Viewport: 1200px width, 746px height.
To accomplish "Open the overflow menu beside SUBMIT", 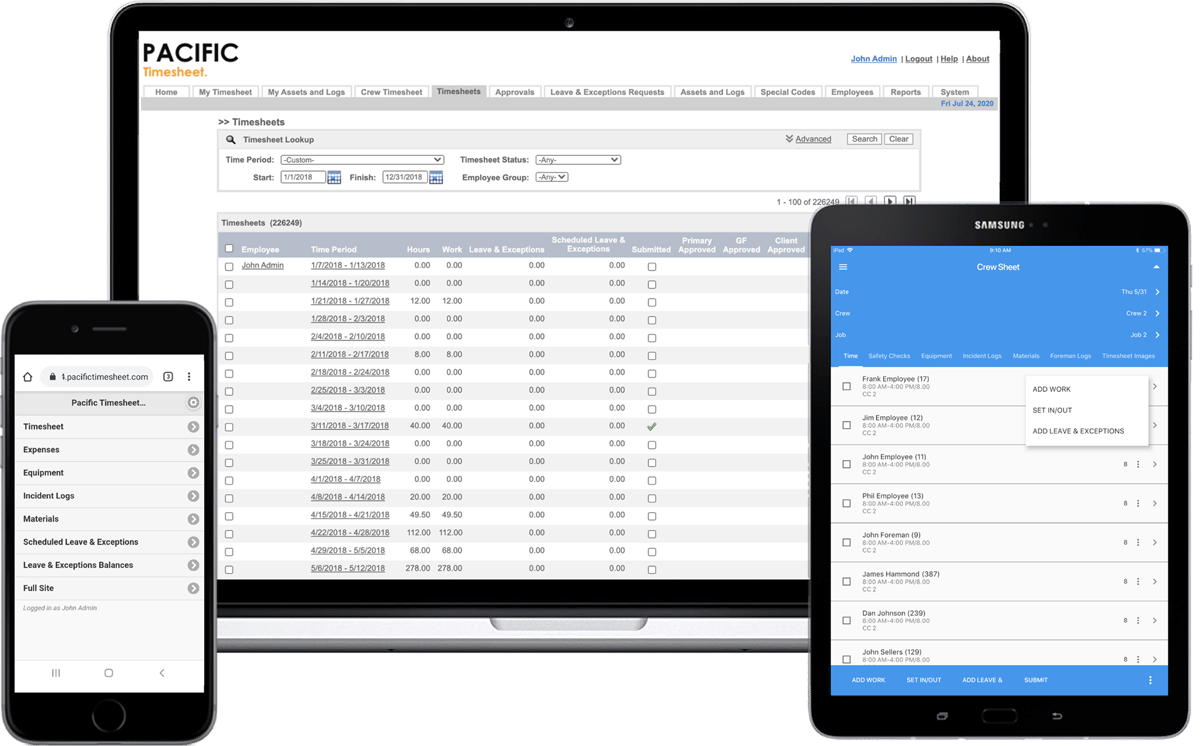I will [1149, 680].
